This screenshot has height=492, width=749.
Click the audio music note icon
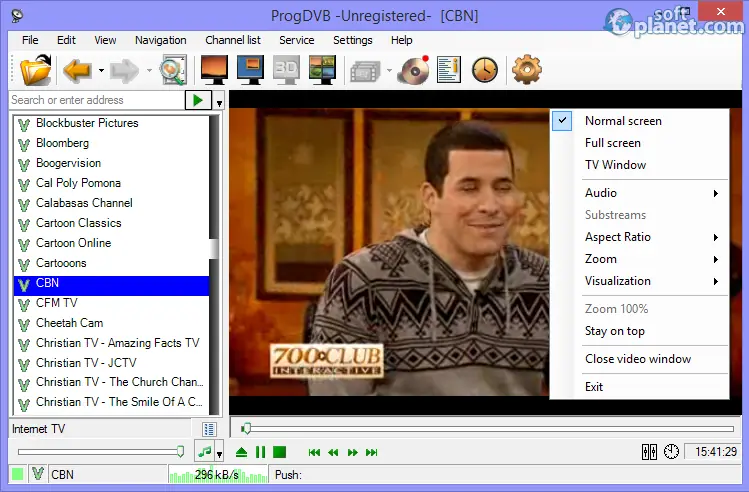point(205,451)
